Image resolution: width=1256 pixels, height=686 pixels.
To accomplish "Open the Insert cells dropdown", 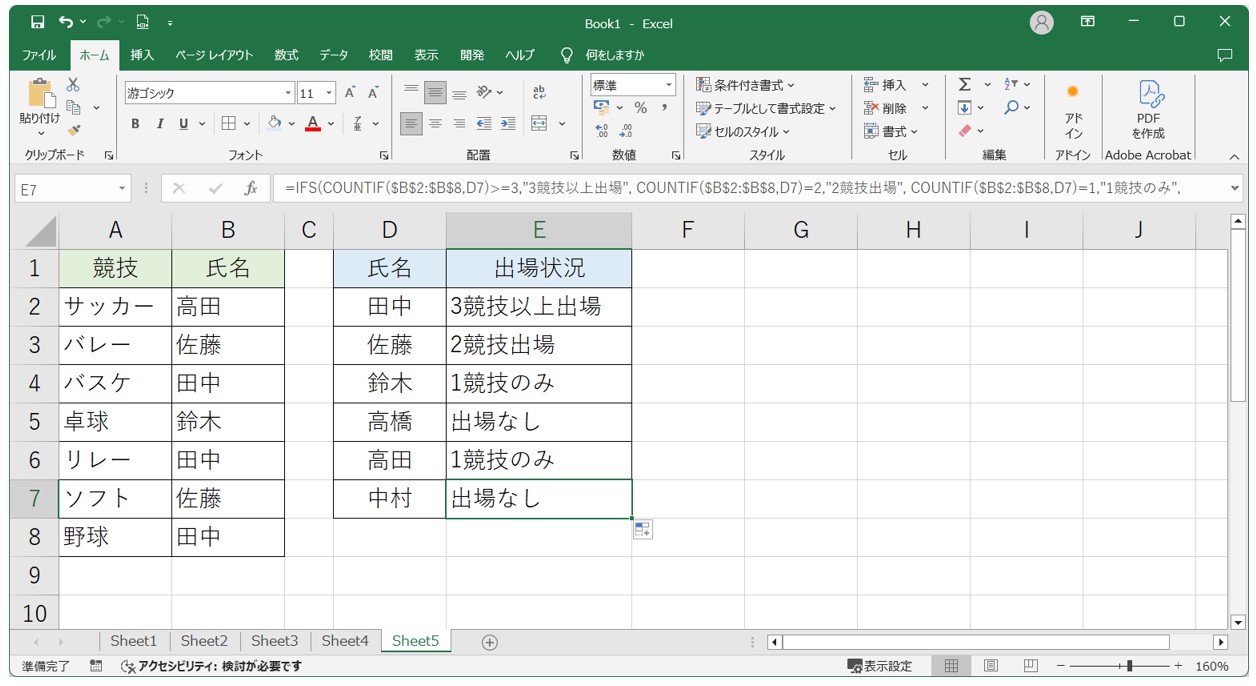I will tap(925, 85).
